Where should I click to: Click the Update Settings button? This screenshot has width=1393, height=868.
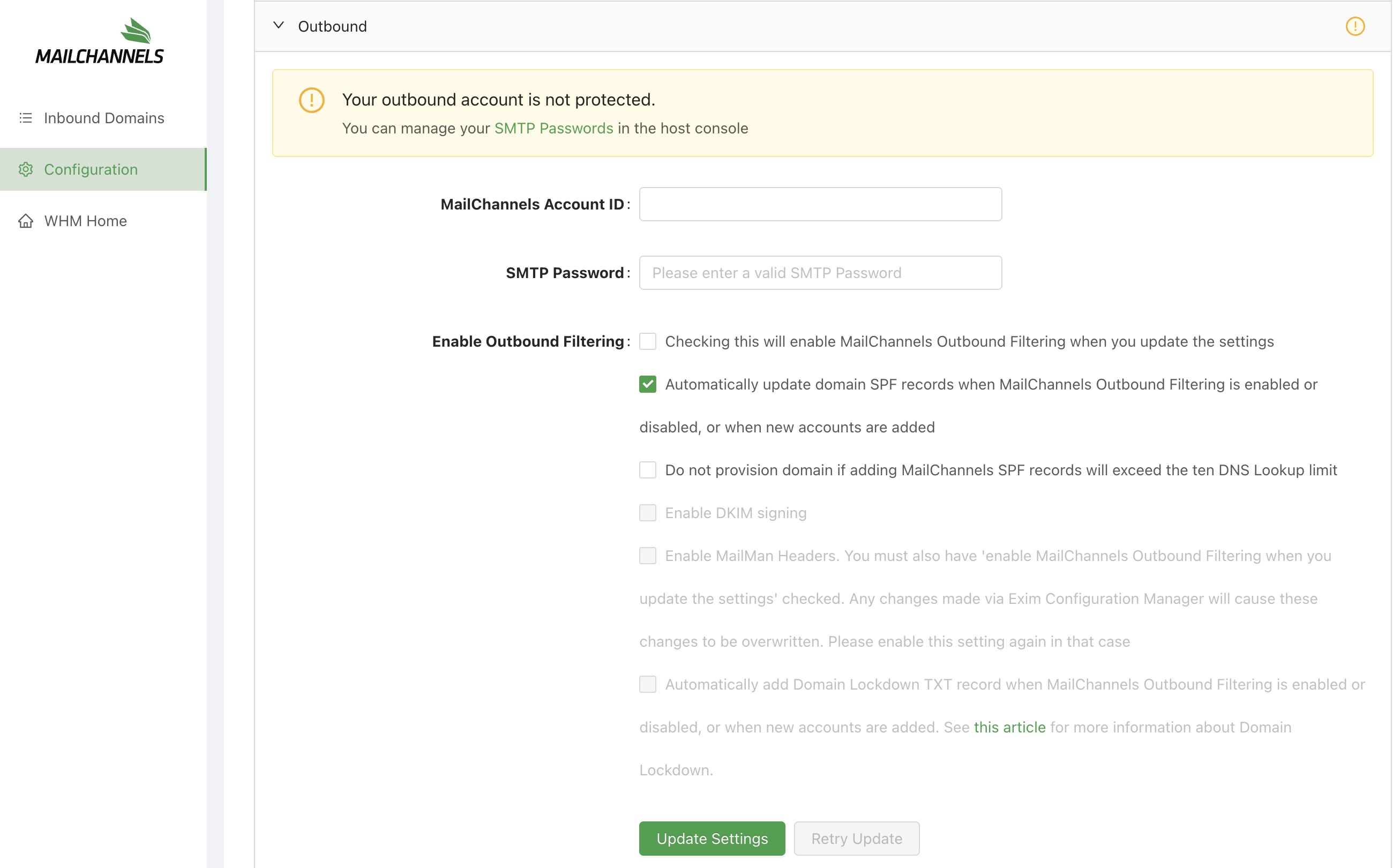point(712,839)
